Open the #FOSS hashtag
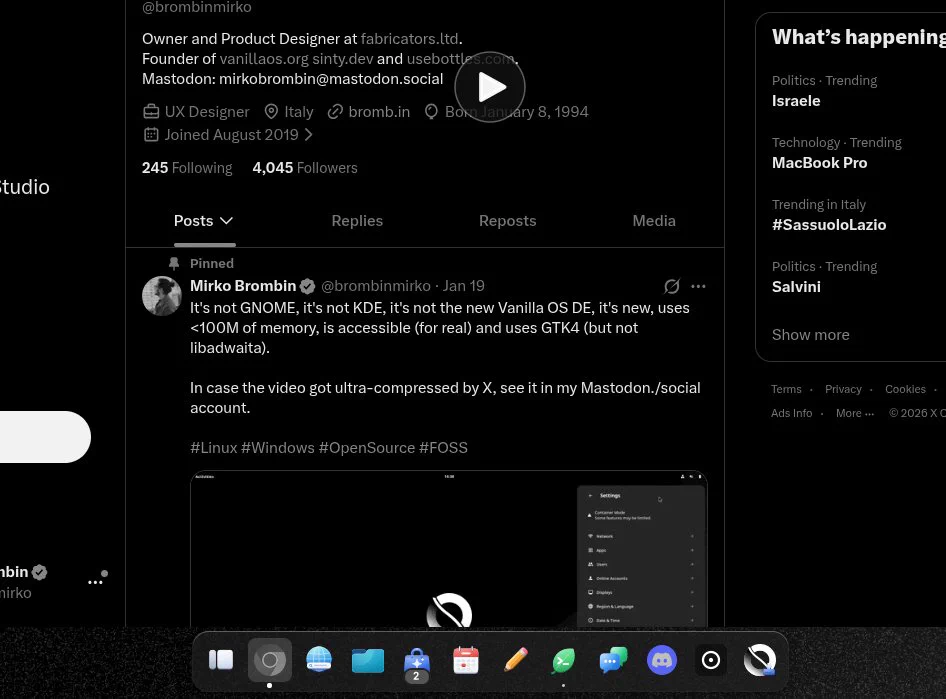The image size is (946, 699). pyautogui.click(x=443, y=448)
